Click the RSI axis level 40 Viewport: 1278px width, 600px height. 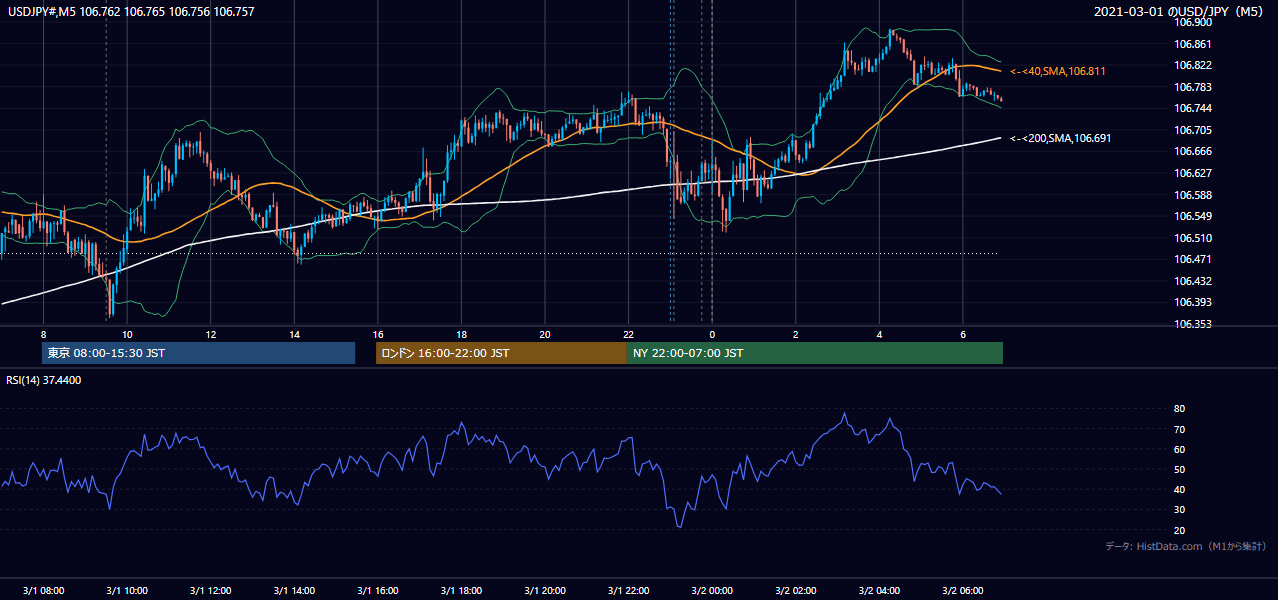click(1179, 490)
